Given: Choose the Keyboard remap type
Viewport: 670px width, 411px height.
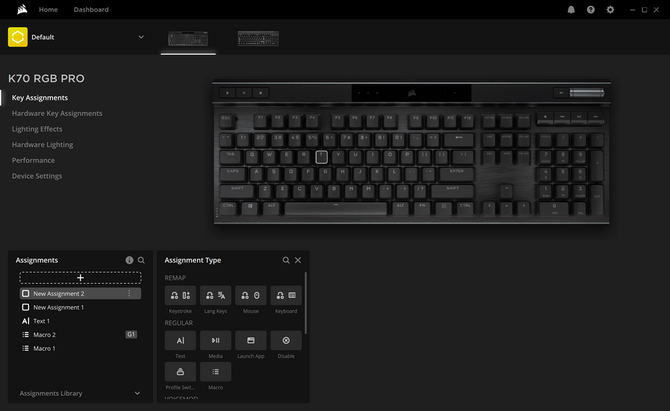Looking at the screenshot, I should pyautogui.click(x=286, y=295).
